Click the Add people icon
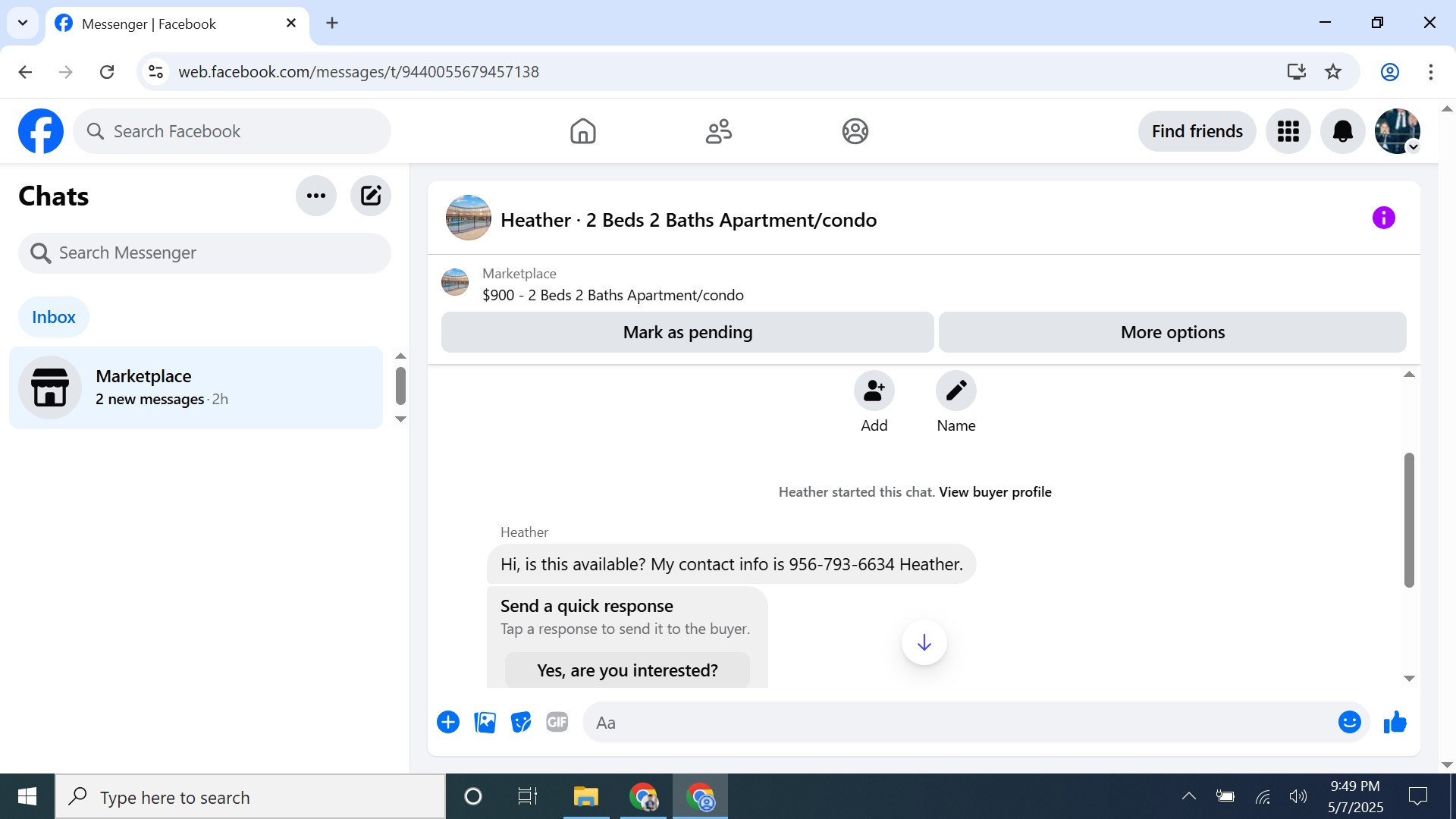 pyautogui.click(x=874, y=391)
